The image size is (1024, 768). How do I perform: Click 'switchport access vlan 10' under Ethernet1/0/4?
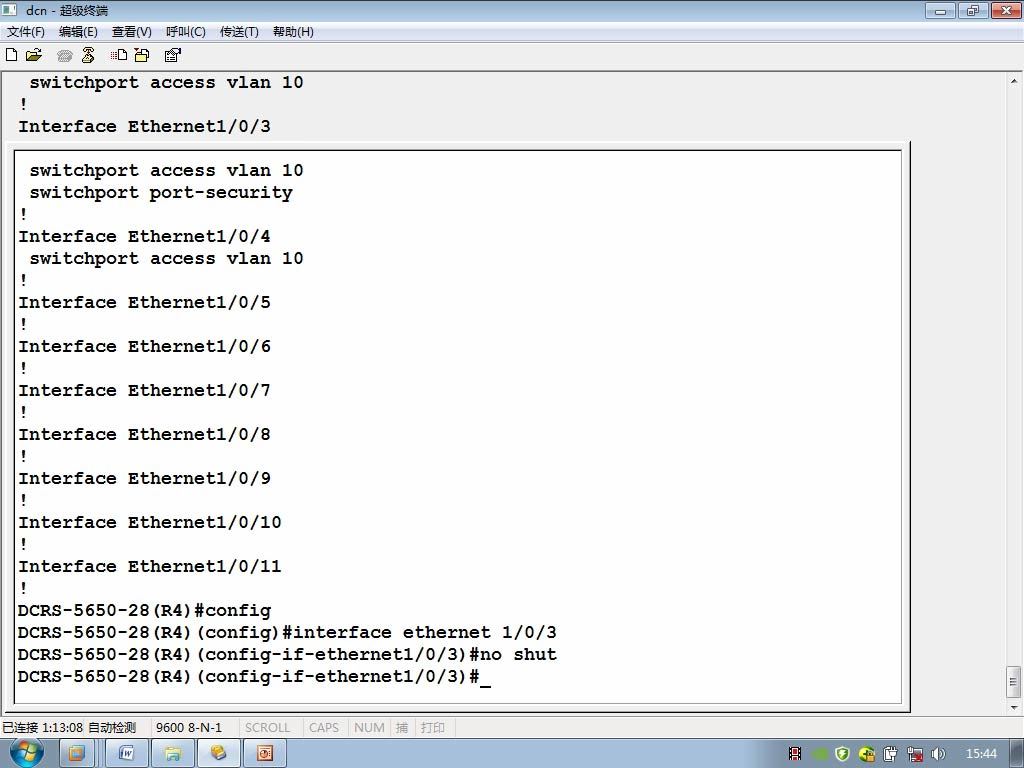point(167,259)
